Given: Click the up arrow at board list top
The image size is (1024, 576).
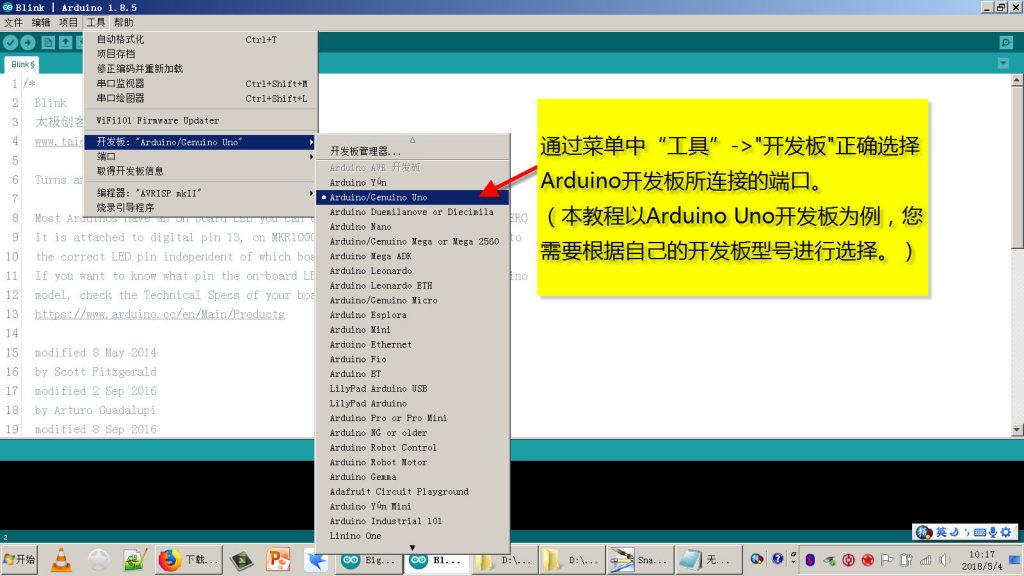Looking at the screenshot, I should click(412, 140).
